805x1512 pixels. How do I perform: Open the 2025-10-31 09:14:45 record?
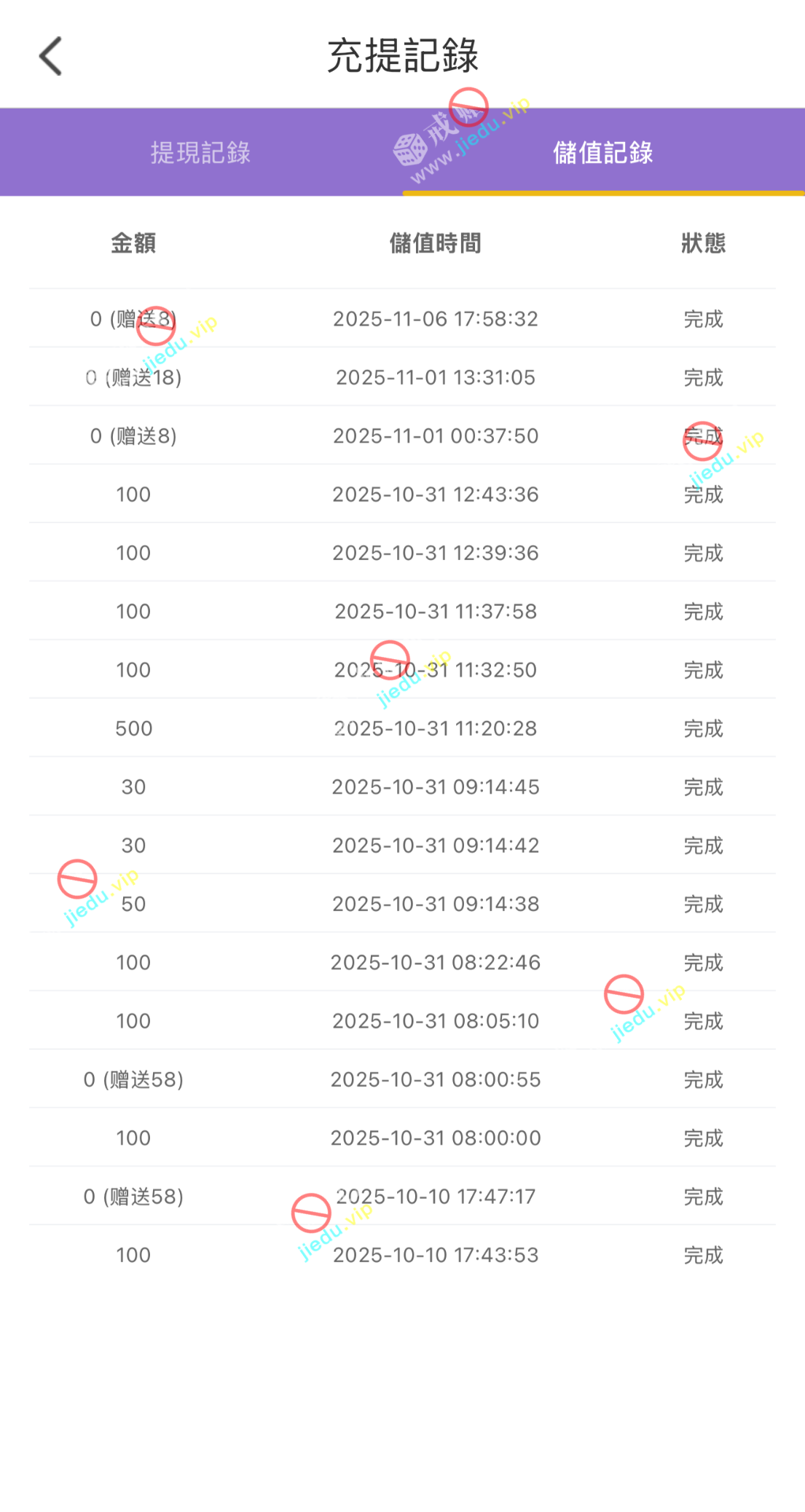[x=435, y=787]
